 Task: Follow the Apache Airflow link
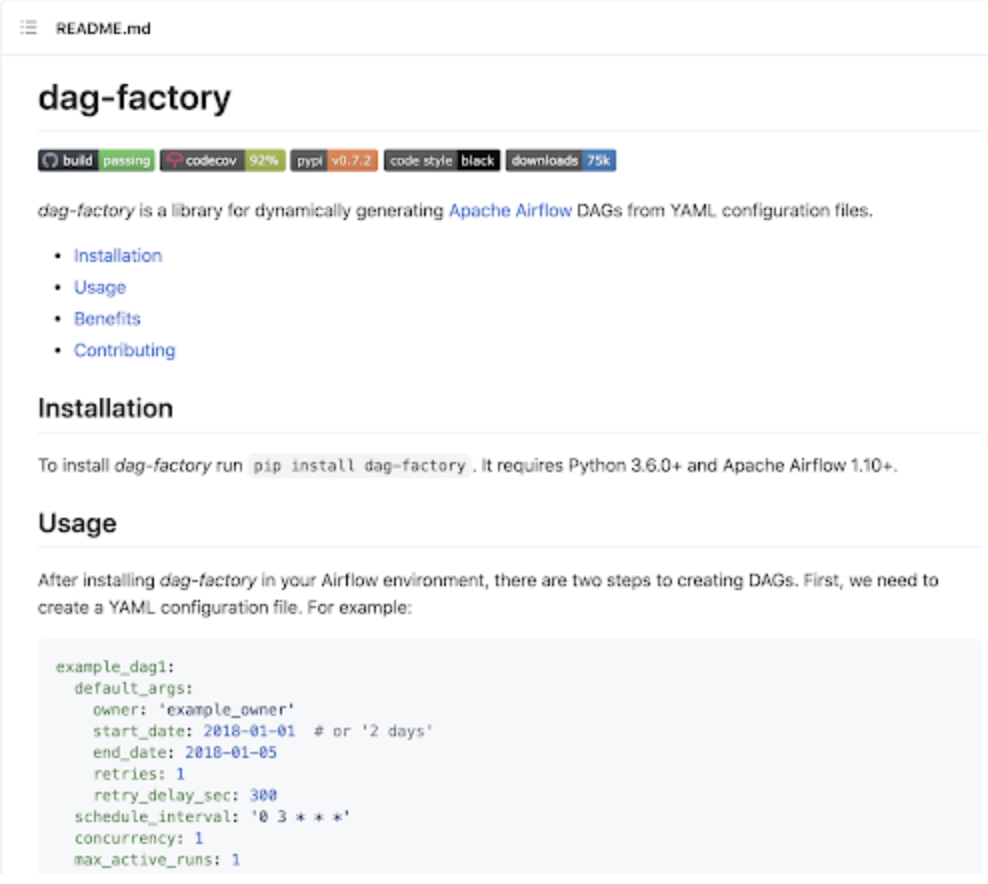510,211
